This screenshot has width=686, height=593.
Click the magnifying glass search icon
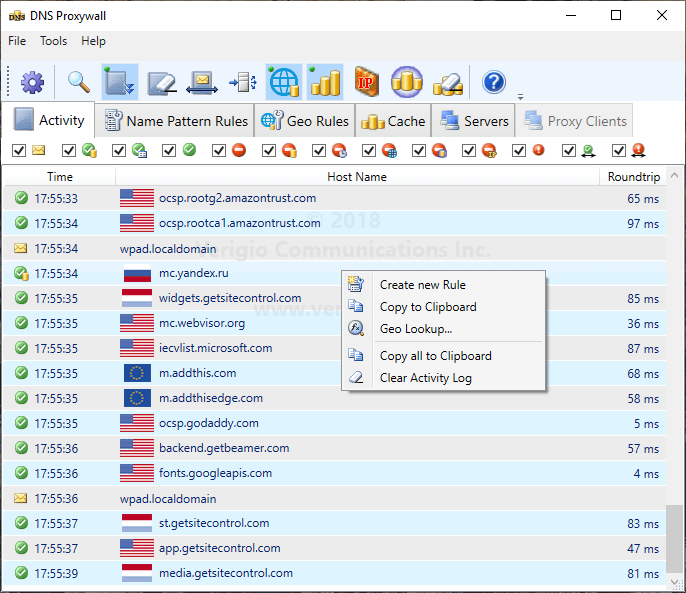pos(79,82)
